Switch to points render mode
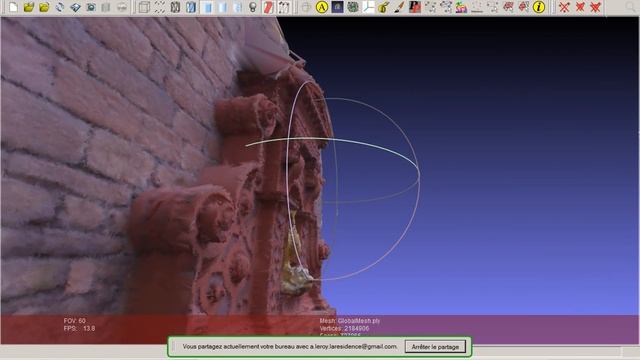This screenshot has height=360, width=640. click(x=160, y=7)
